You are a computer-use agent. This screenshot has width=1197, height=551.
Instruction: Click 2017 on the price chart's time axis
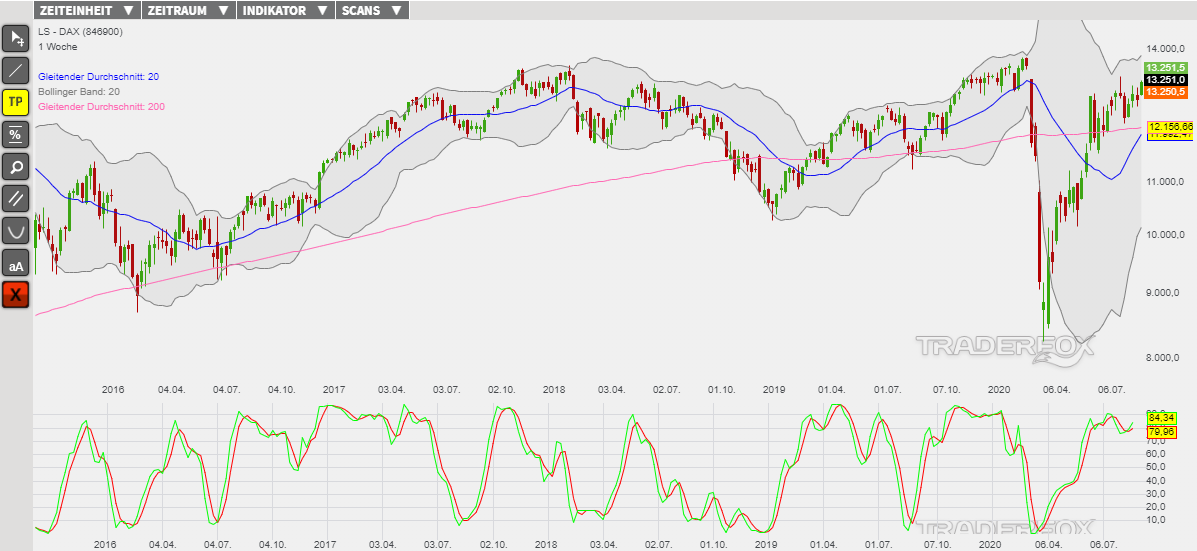tap(333, 389)
